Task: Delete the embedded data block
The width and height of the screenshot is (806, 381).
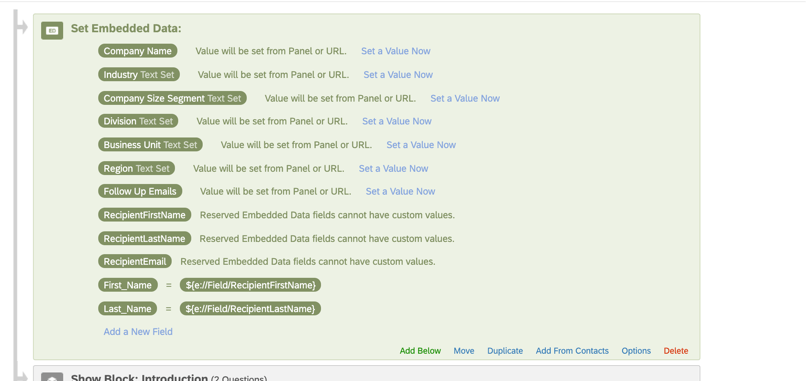Action: point(676,351)
